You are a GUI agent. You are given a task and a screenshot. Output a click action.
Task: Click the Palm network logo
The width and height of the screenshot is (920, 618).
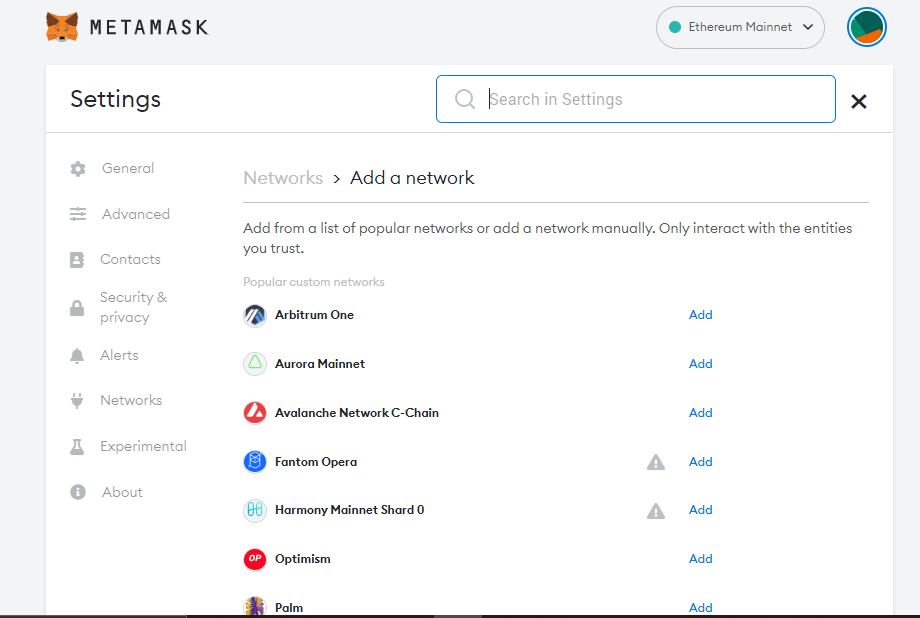click(x=255, y=606)
